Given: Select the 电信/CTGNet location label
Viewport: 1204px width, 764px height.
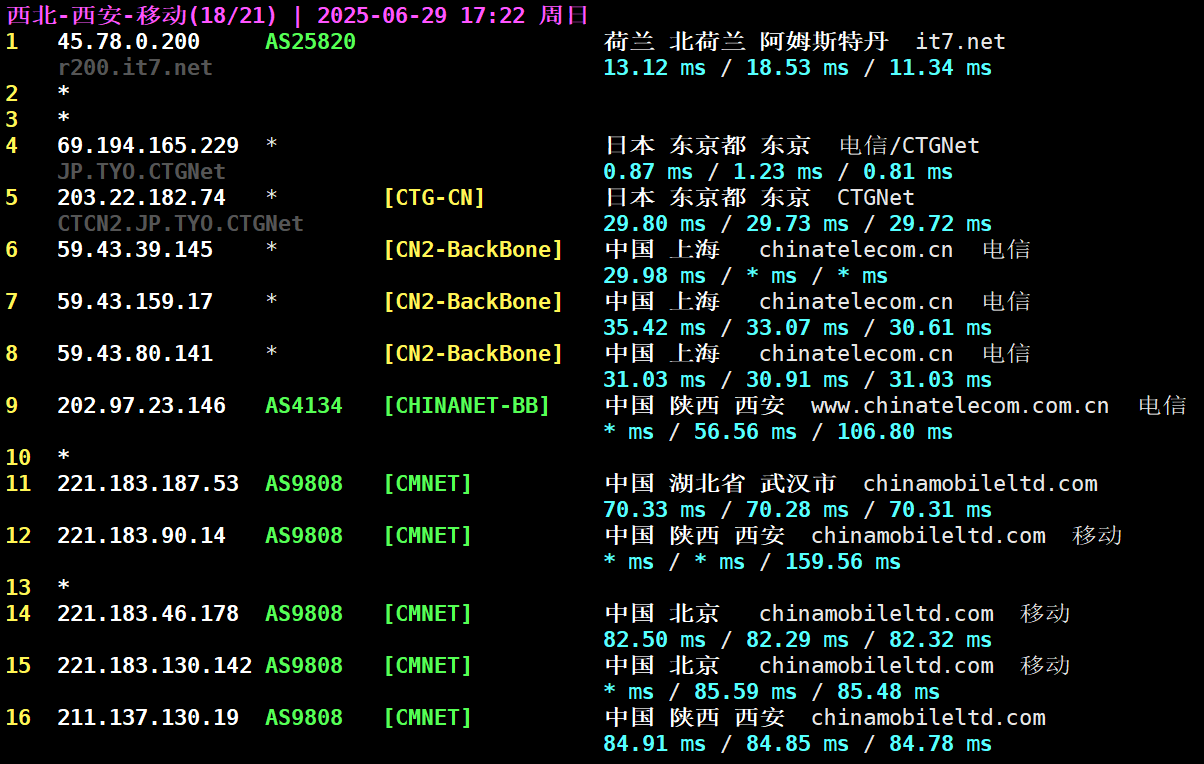Looking at the screenshot, I should pyautogui.click(x=909, y=145).
